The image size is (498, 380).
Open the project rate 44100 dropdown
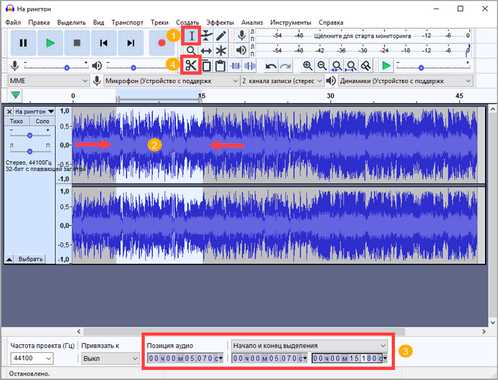32,358
